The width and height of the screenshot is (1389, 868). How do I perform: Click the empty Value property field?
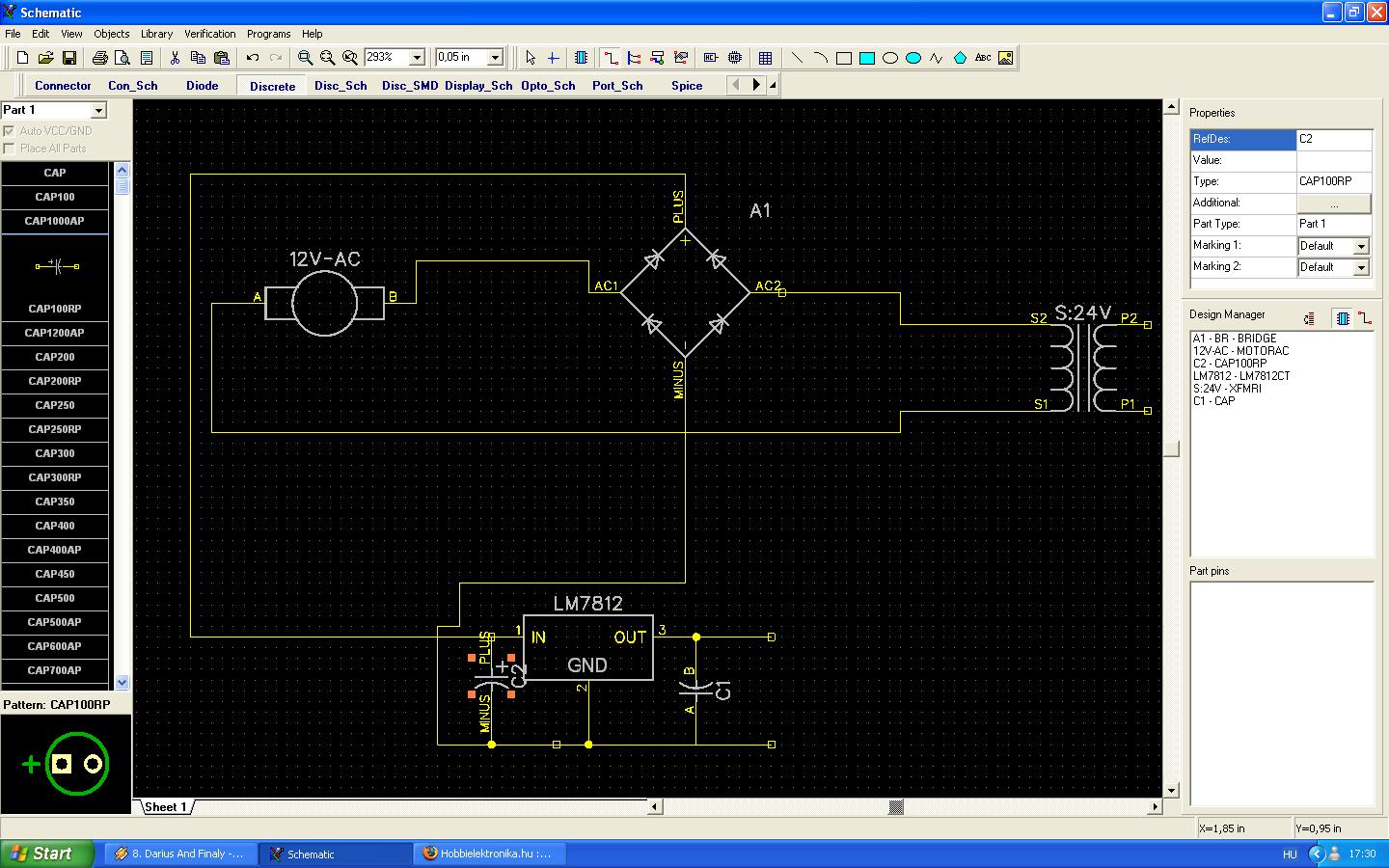[x=1334, y=161]
